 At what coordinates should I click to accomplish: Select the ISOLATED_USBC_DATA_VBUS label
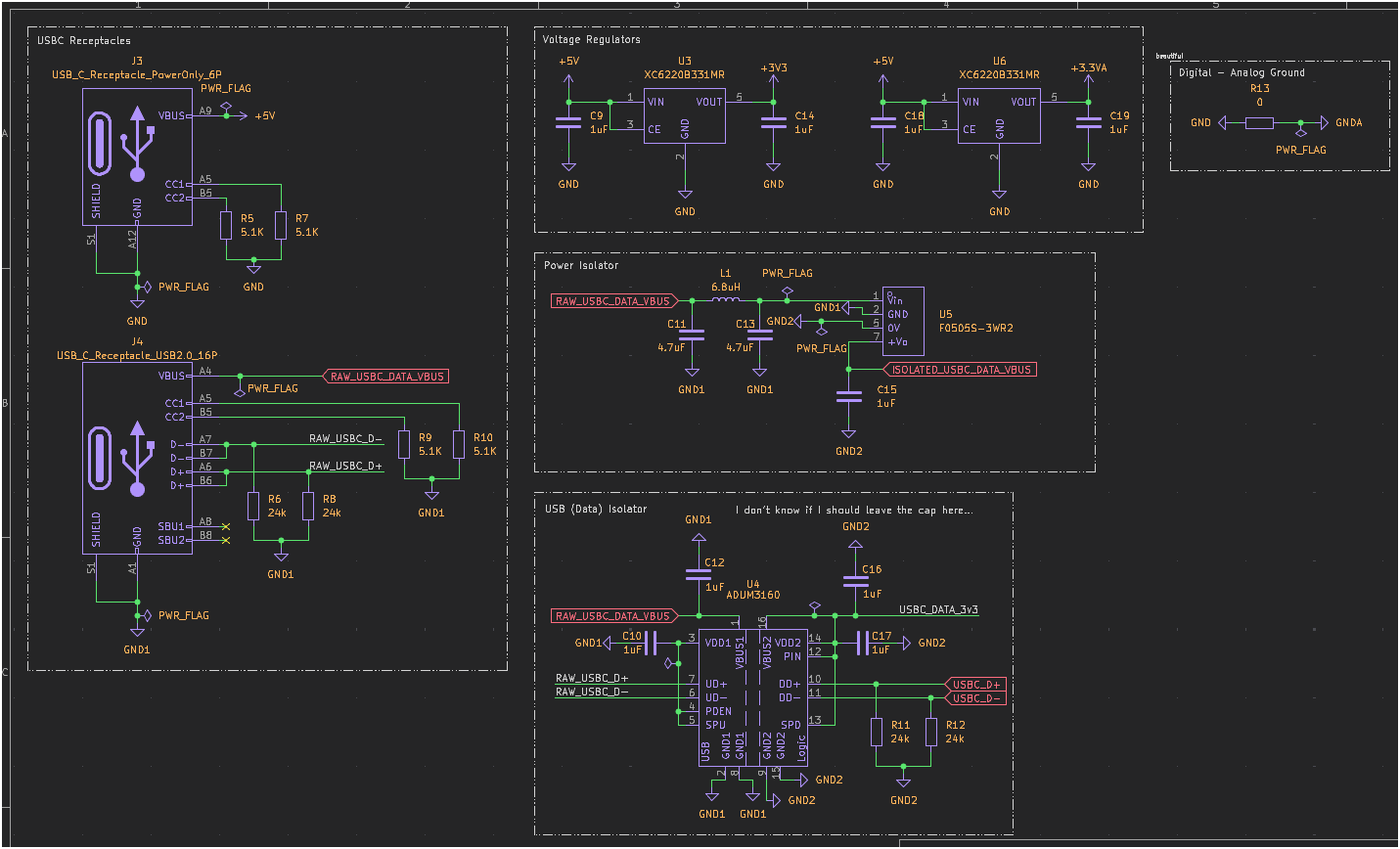[960, 370]
